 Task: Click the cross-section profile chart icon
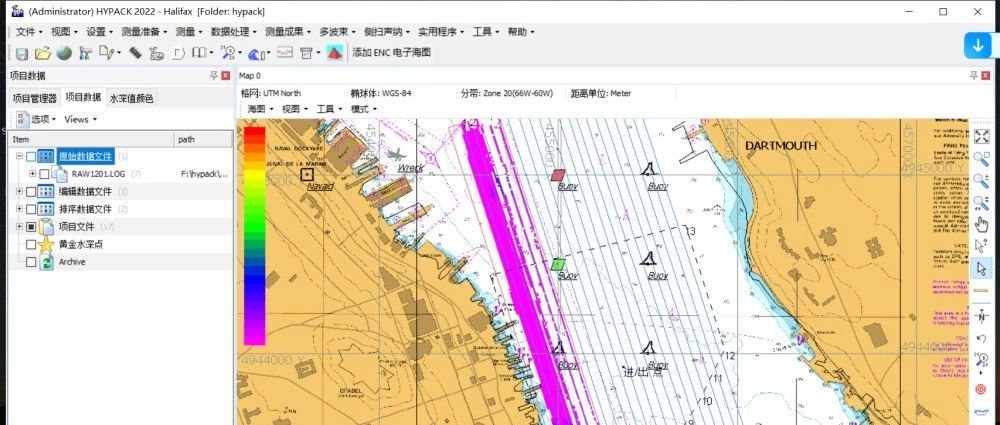(284, 53)
